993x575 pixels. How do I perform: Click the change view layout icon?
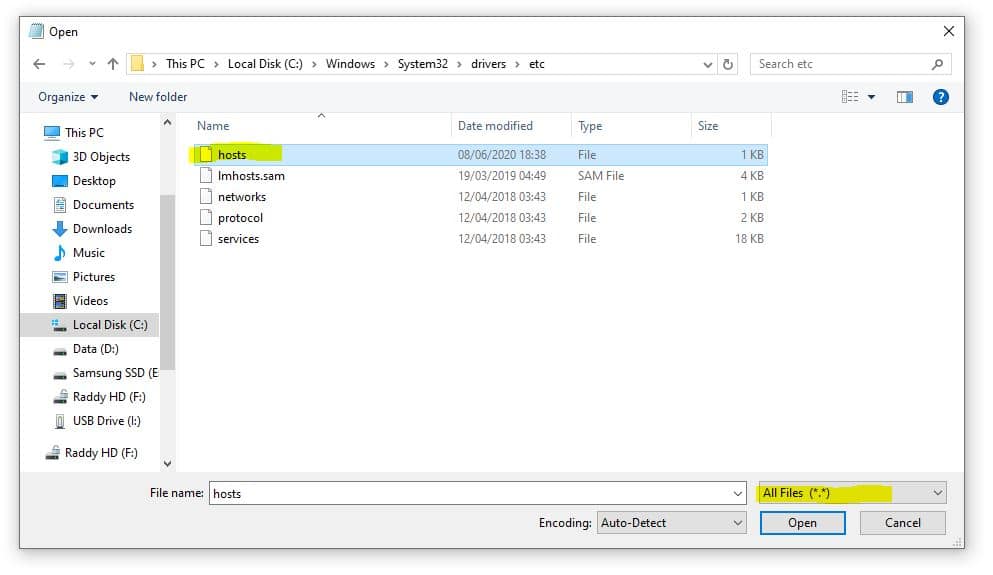[x=850, y=97]
